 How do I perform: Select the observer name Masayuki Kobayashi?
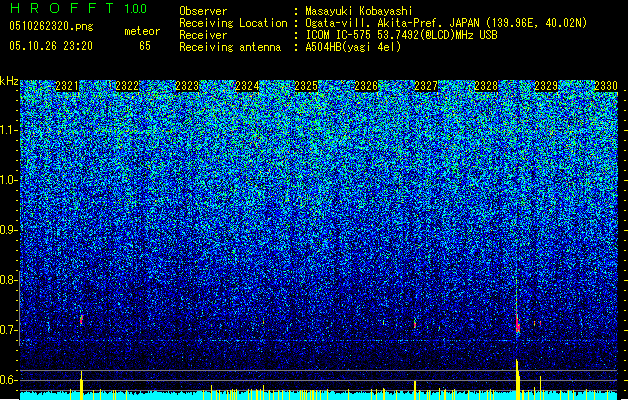[x=359, y=11]
